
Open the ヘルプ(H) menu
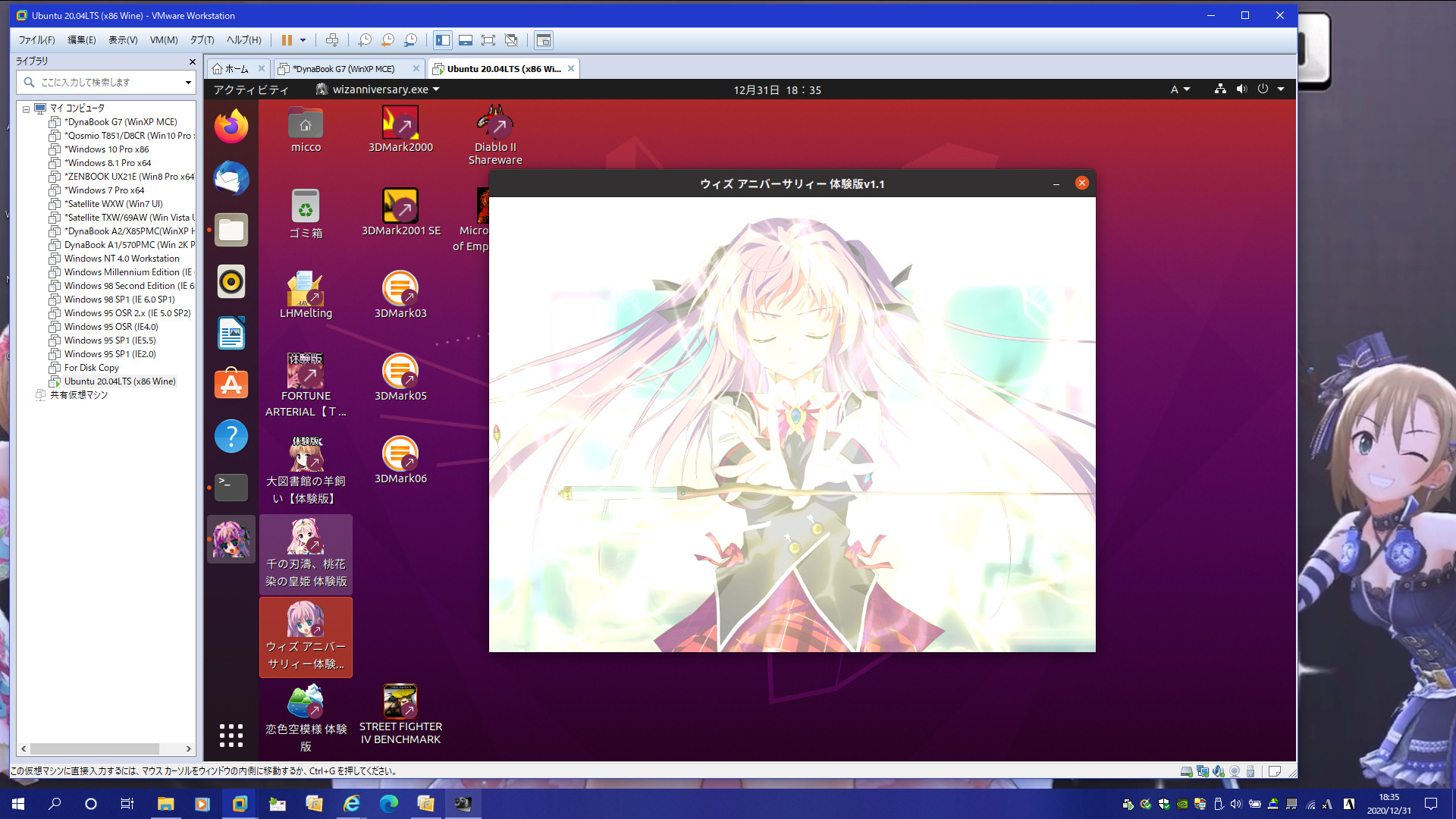coord(244,40)
